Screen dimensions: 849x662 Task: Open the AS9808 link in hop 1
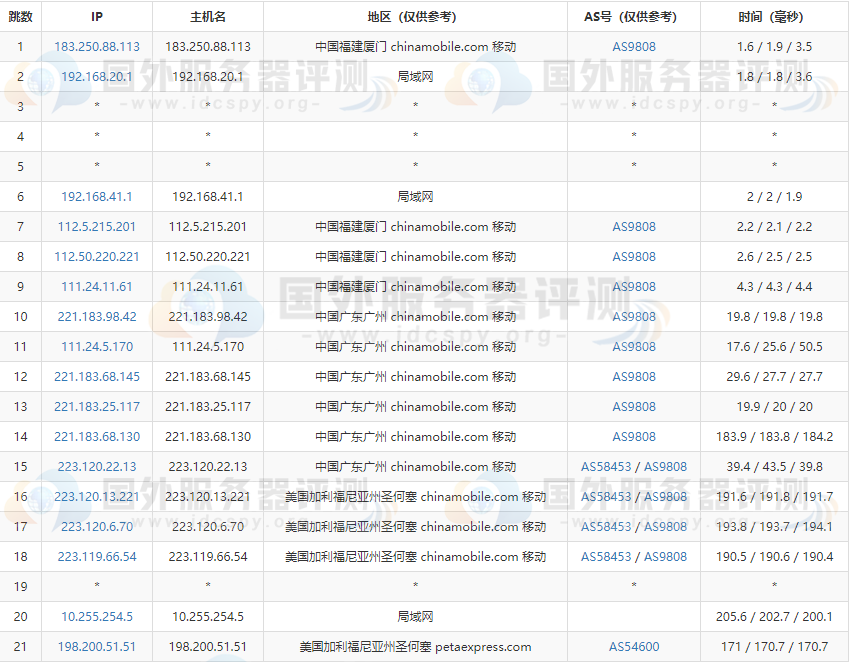pos(634,47)
